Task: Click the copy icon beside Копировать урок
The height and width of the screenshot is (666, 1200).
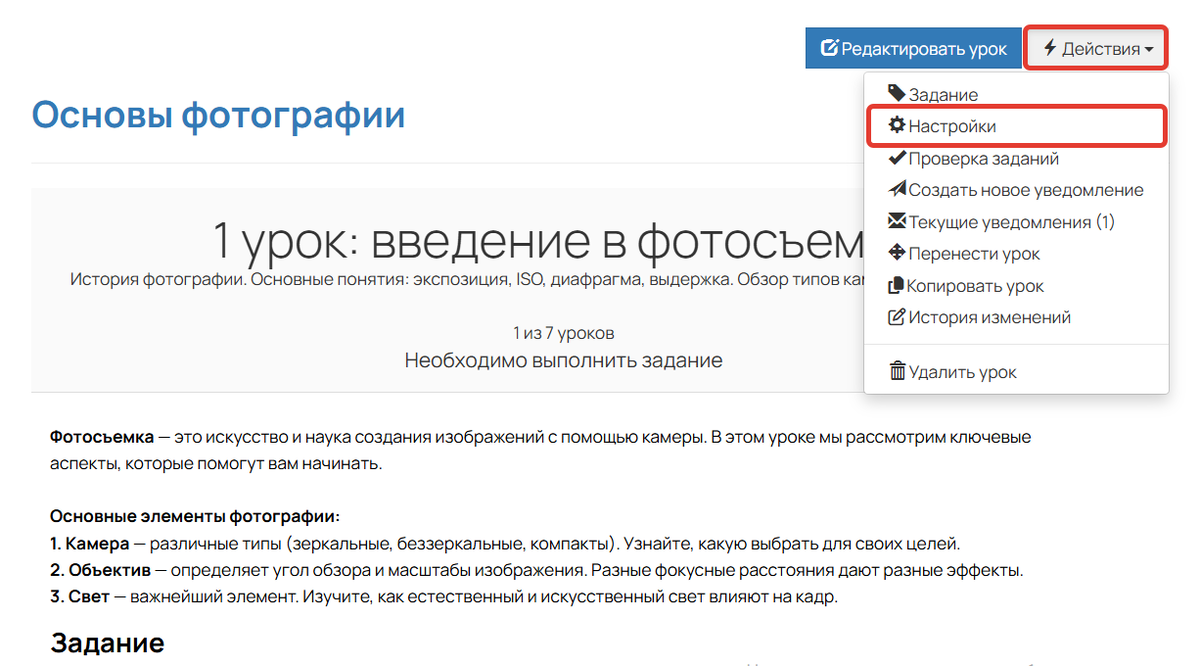Action: (x=898, y=286)
